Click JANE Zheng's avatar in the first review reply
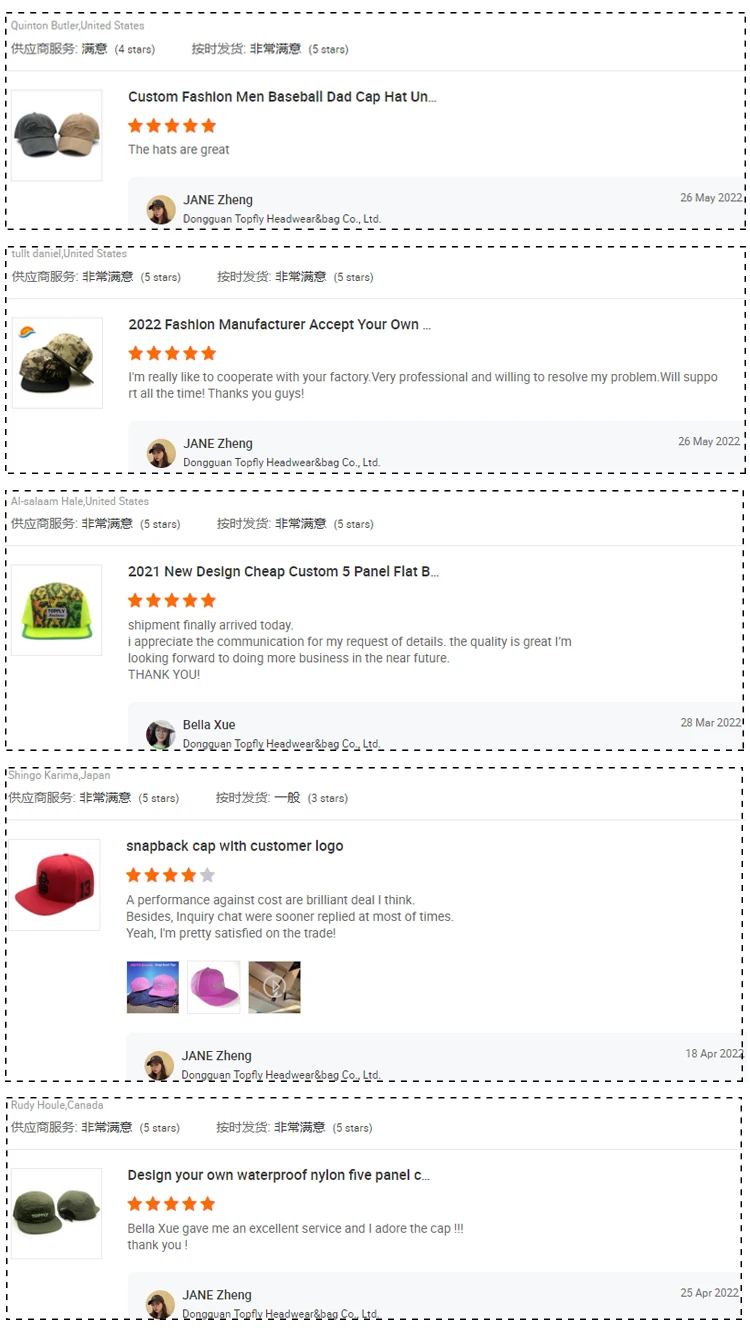 point(161,209)
